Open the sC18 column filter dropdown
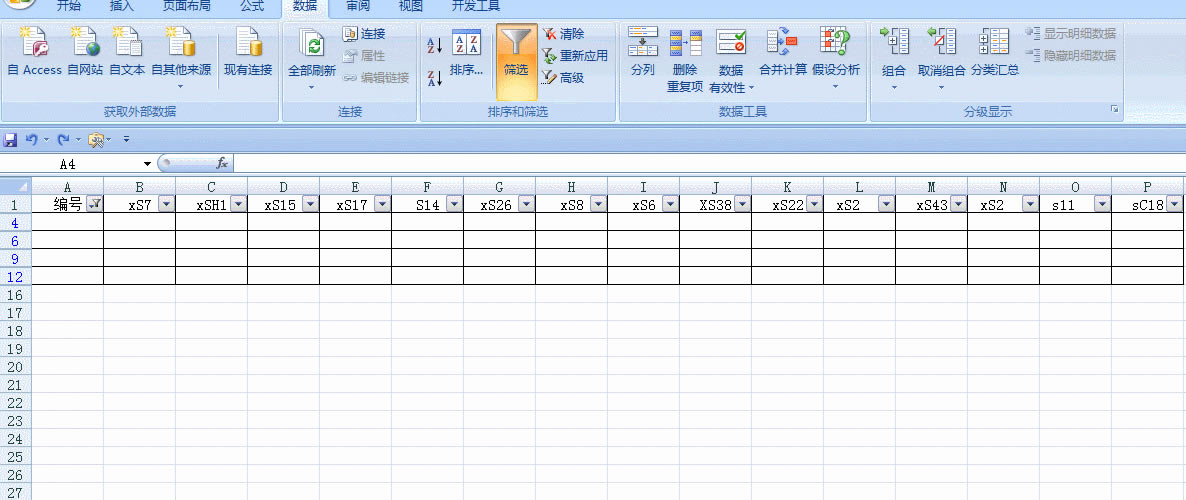1186x500 pixels. click(1174, 204)
